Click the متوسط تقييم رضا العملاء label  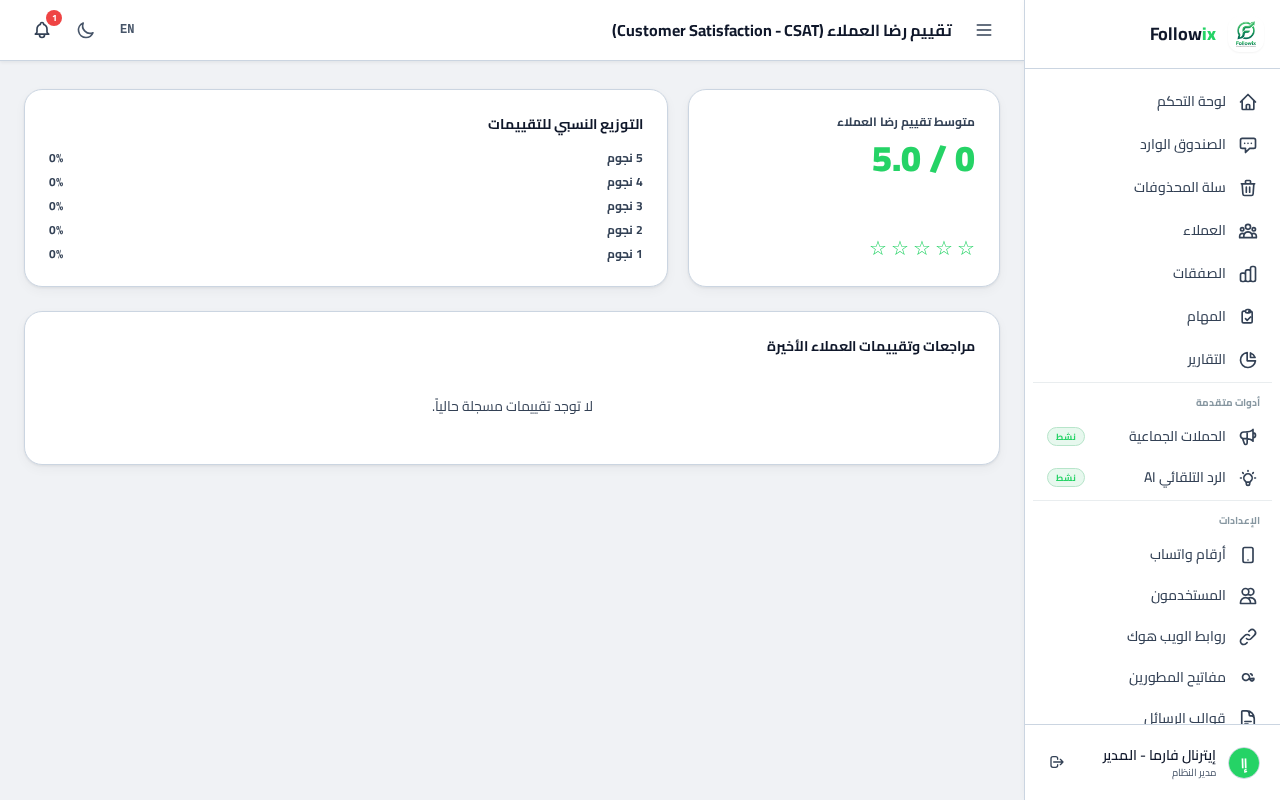(x=906, y=122)
